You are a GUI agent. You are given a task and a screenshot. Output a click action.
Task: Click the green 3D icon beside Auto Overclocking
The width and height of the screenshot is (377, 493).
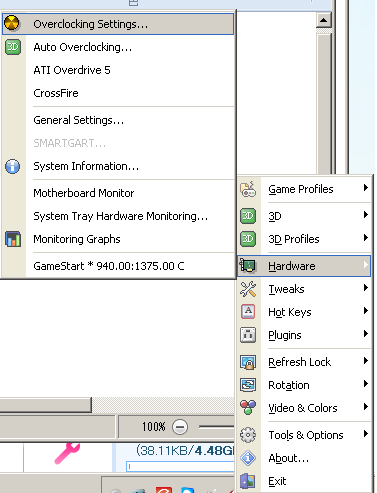13,47
